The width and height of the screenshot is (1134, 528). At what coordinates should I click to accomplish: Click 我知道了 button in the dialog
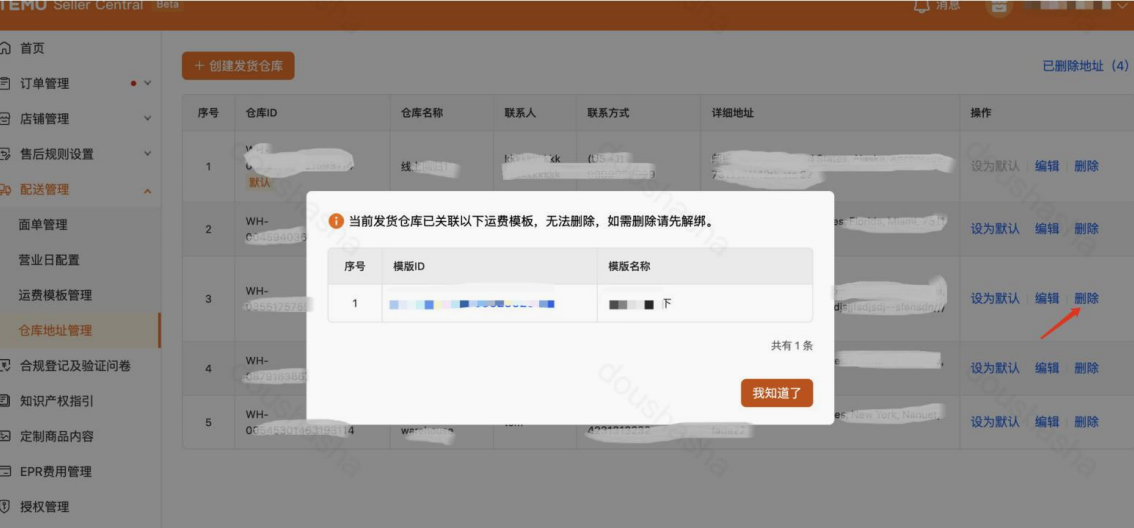coord(777,393)
